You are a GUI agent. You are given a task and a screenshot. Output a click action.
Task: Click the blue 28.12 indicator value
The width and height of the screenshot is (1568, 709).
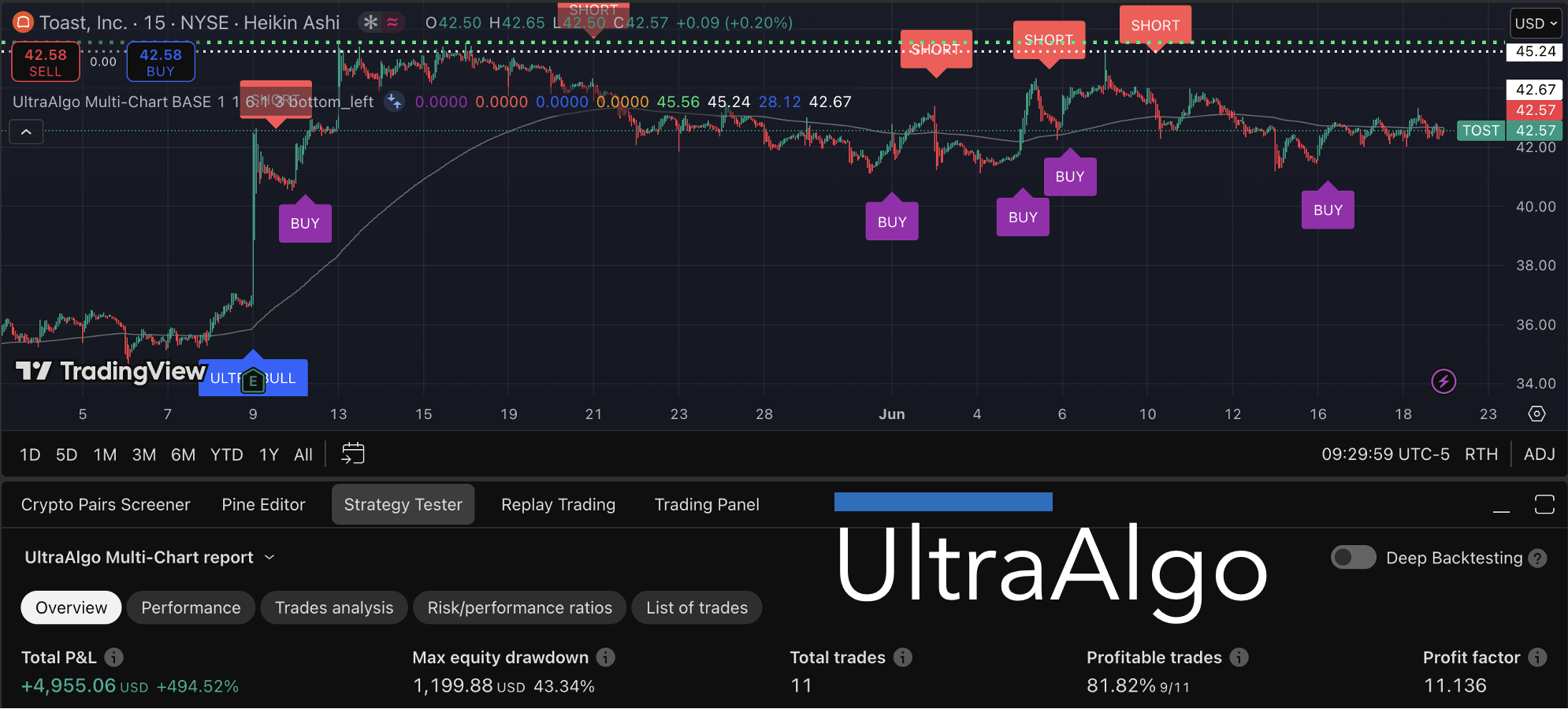tap(780, 102)
